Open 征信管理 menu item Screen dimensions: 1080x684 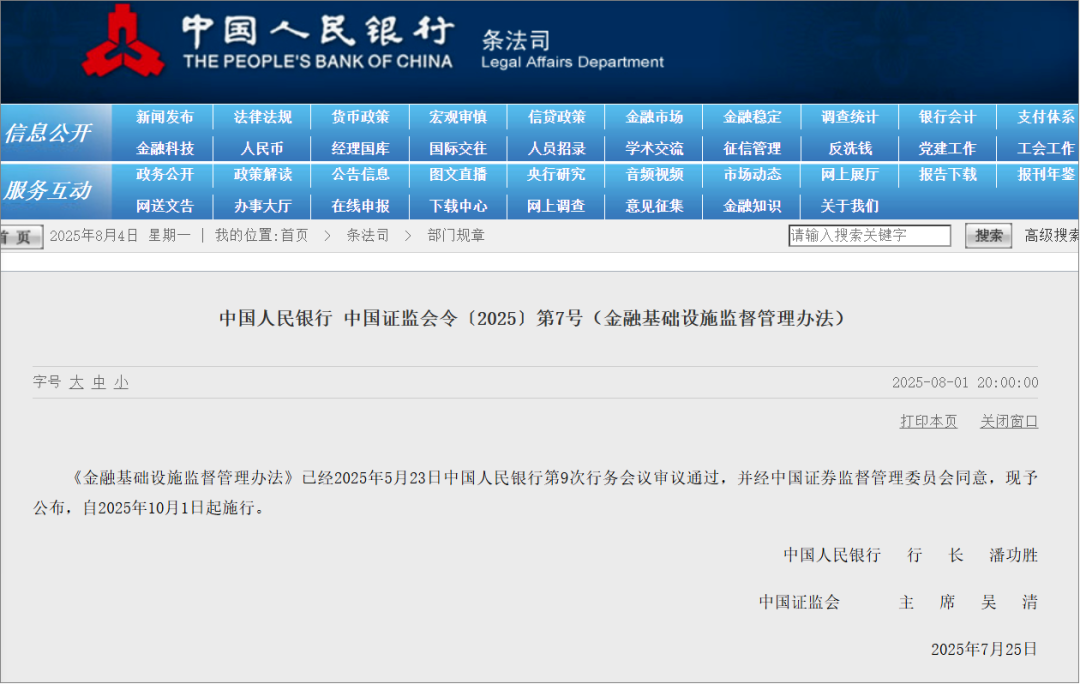[x=751, y=148]
